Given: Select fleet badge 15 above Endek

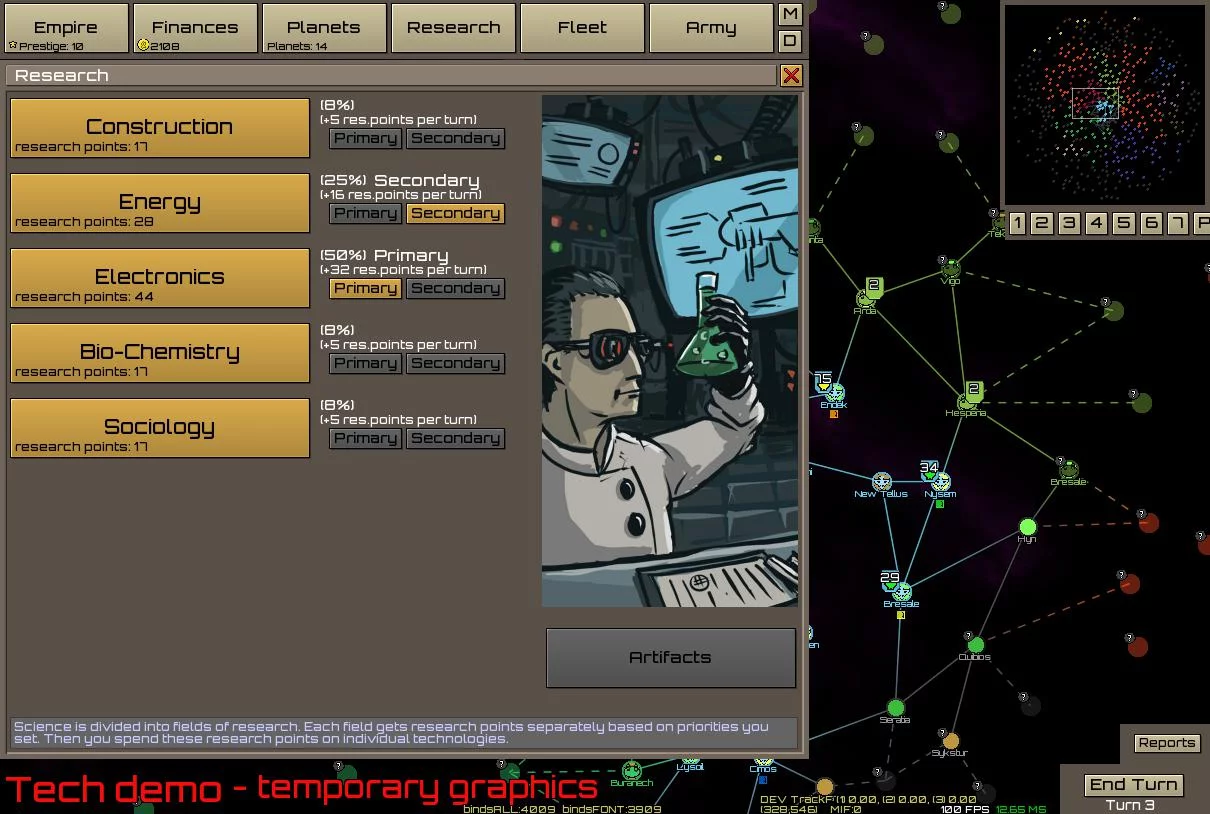Looking at the screenshot, I should 823,380.
